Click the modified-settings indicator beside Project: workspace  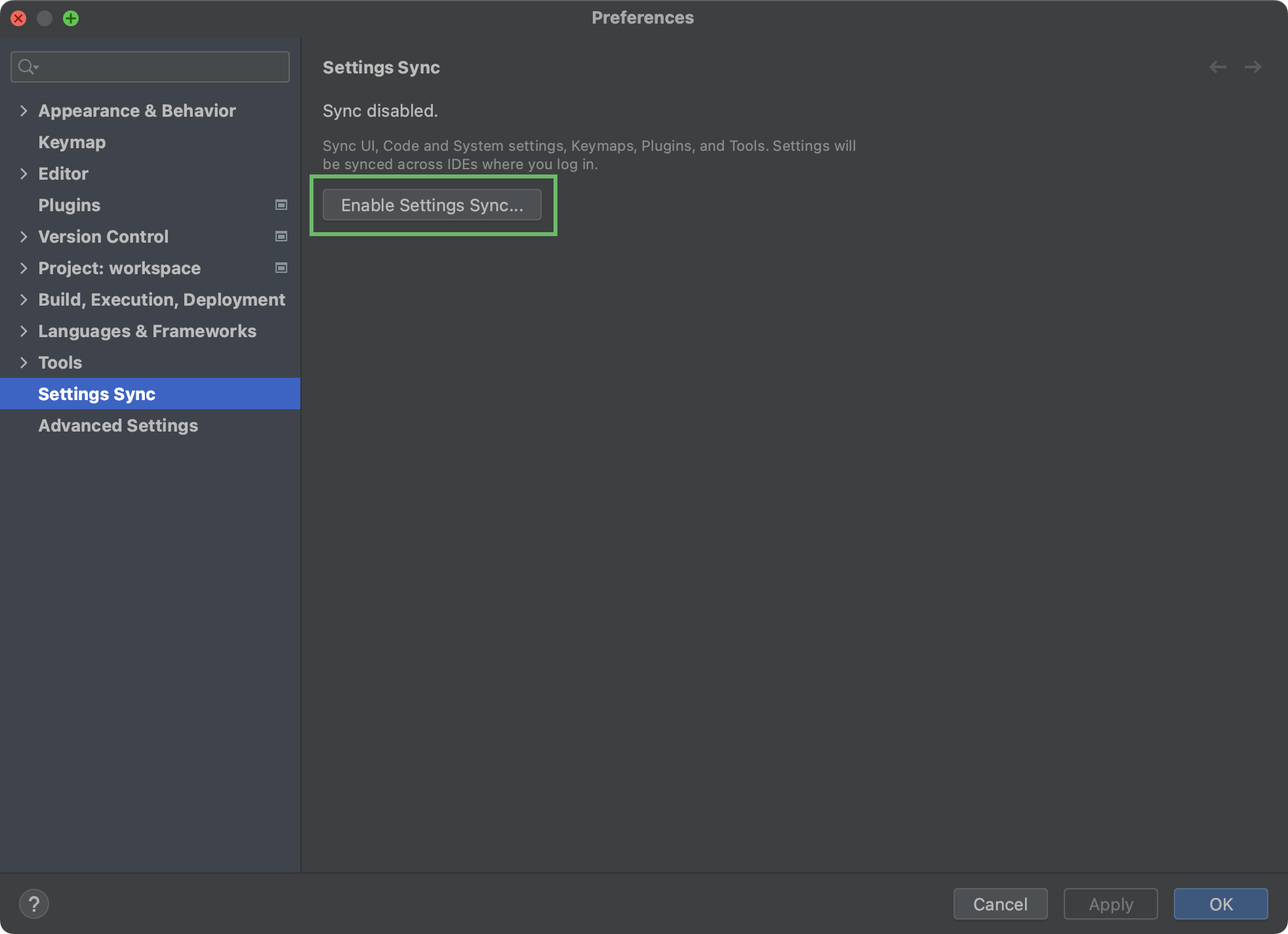(x=281, y=268)
